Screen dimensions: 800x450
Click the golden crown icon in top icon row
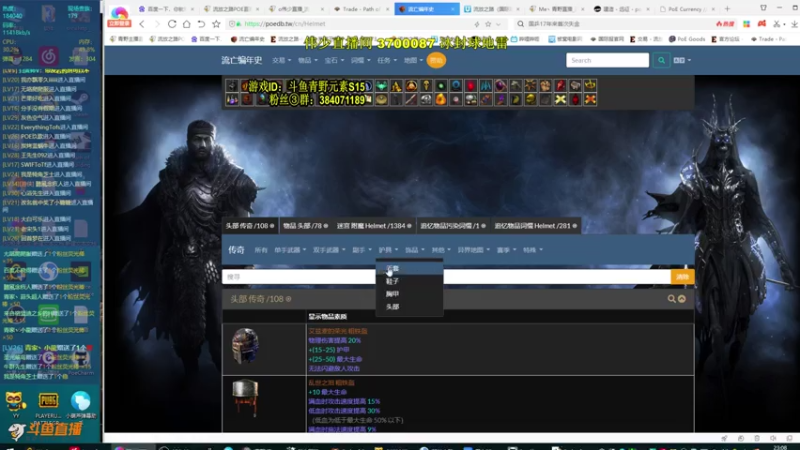point(590,85)
